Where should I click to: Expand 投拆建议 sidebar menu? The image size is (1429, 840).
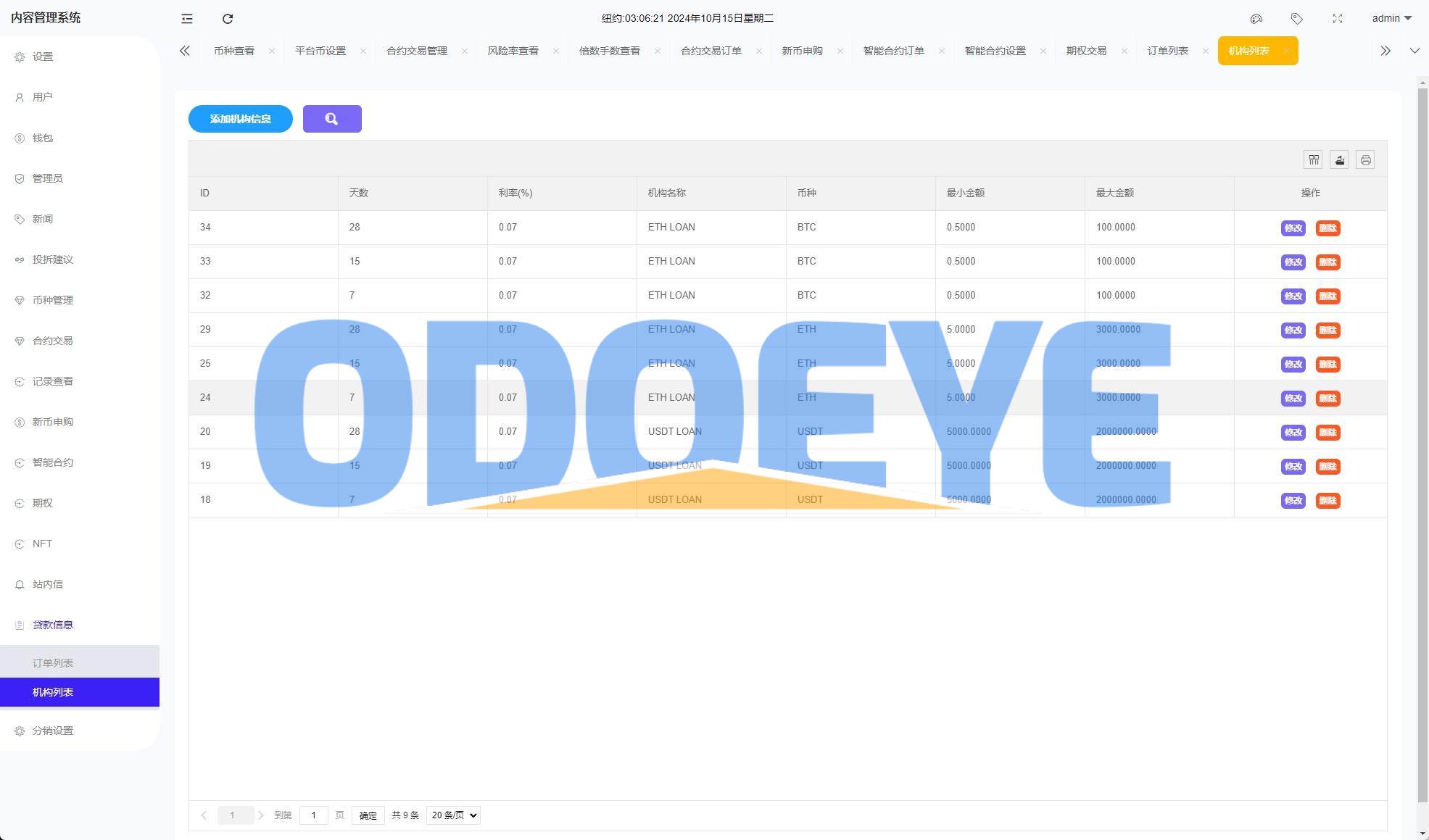pyautogui.click(x=80, y=259)
